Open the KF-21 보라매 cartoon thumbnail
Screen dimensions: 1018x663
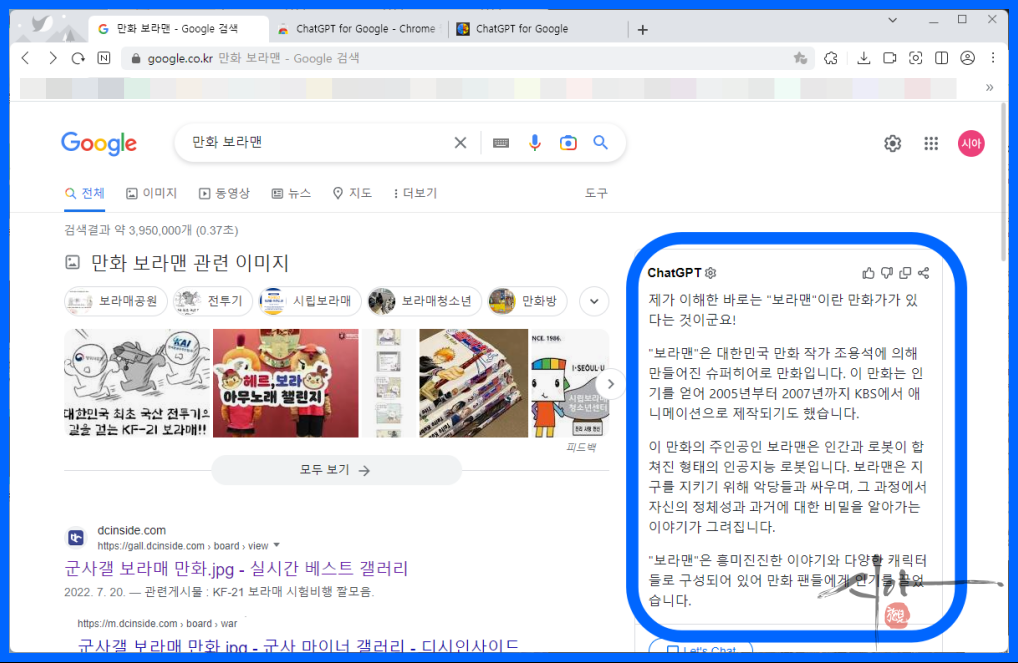pyautogui.click(x=138, y=383)
